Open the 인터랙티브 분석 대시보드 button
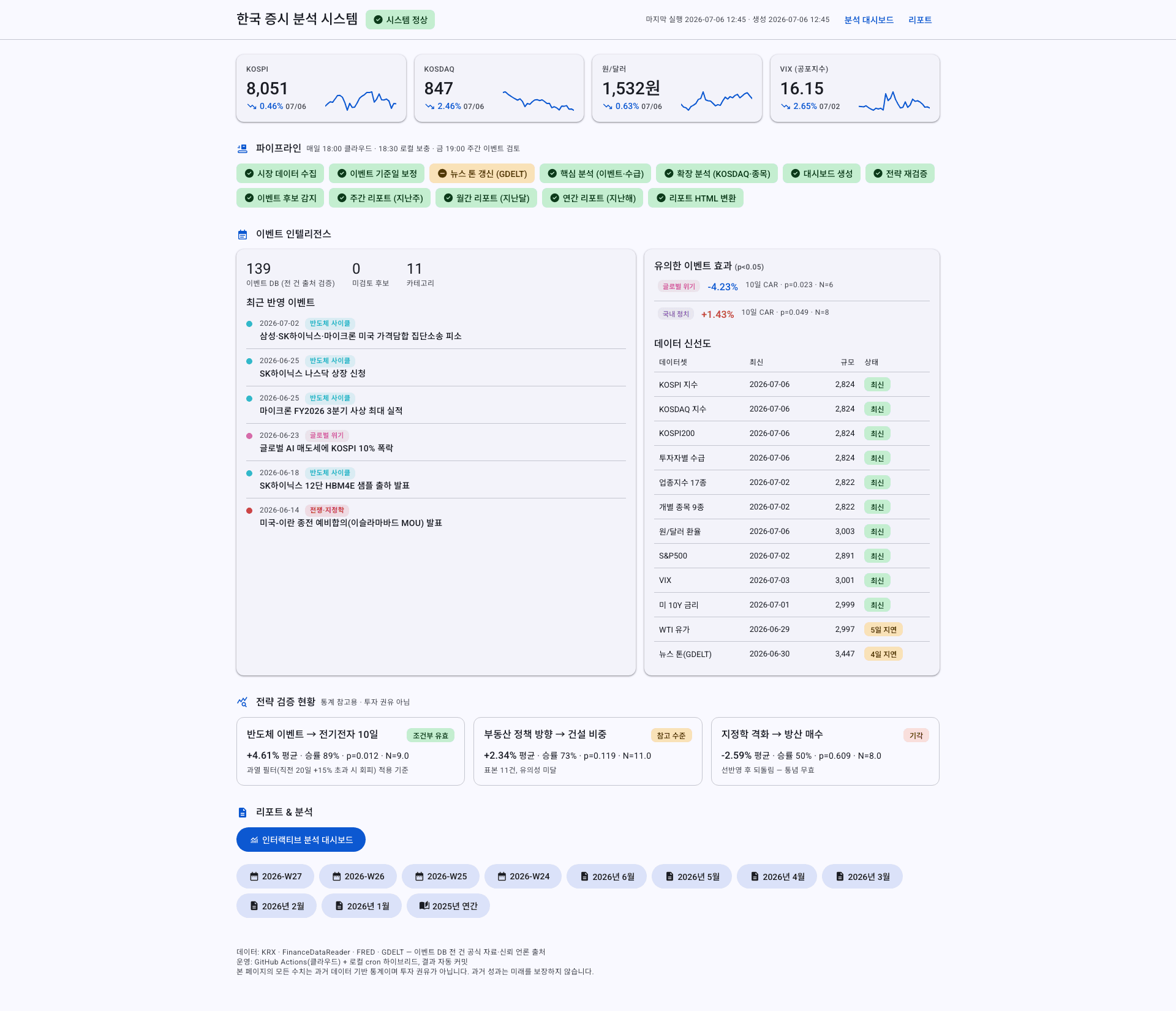This screenshot has height=1011, width=1176. click(x=301, y=840)
